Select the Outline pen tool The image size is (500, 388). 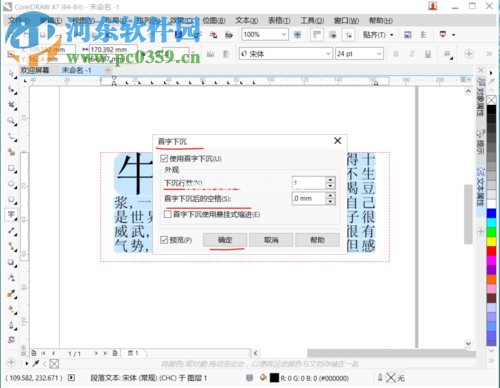[x=12, y=325]
